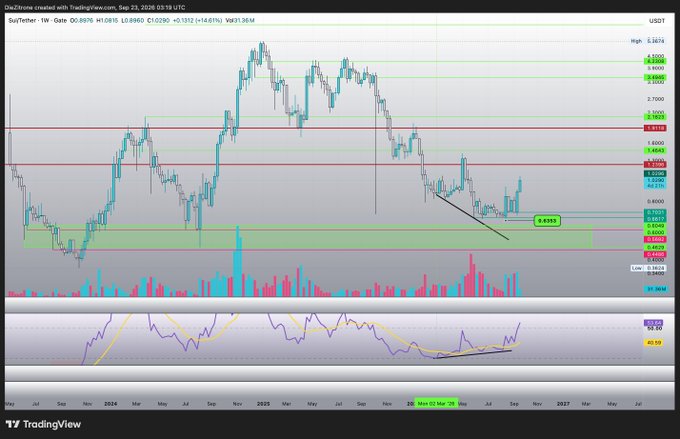This screenshot has height=439, width=680.
Task: Select the teal 0.7031 price level label
Action: click(655, 213)
